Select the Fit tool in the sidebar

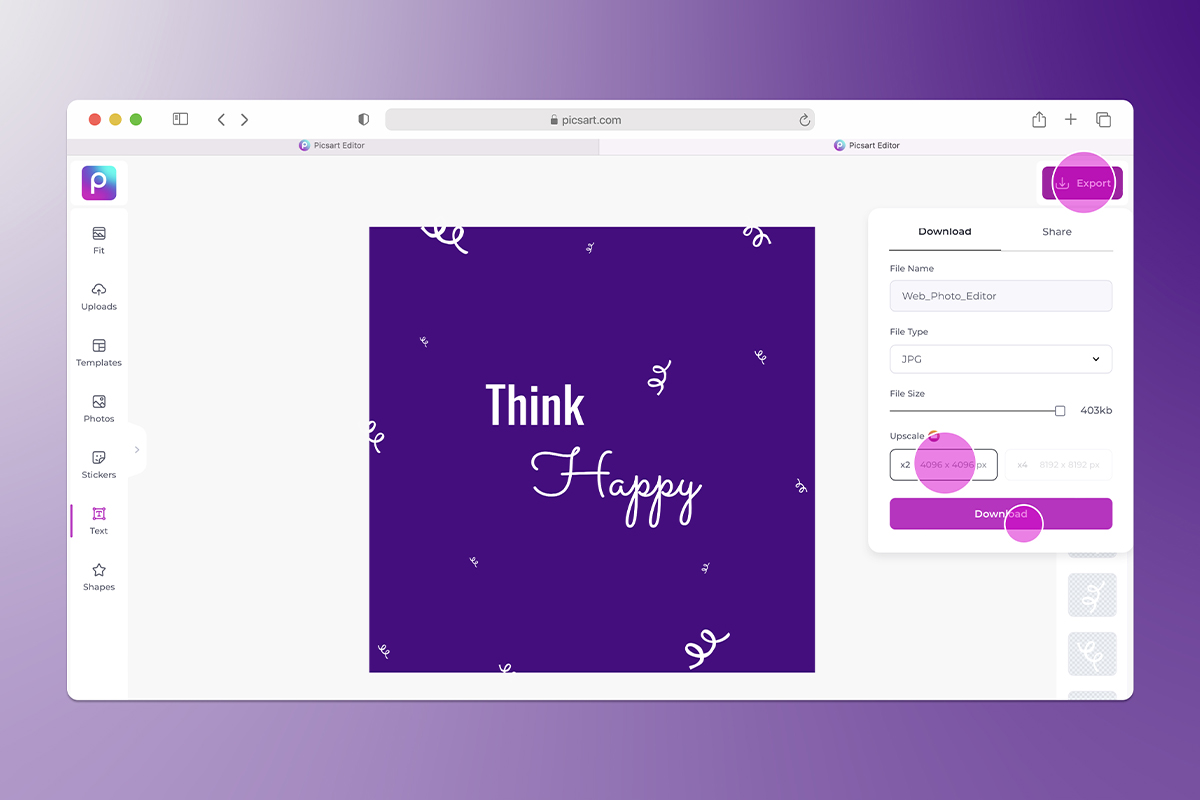pos(98,240)
